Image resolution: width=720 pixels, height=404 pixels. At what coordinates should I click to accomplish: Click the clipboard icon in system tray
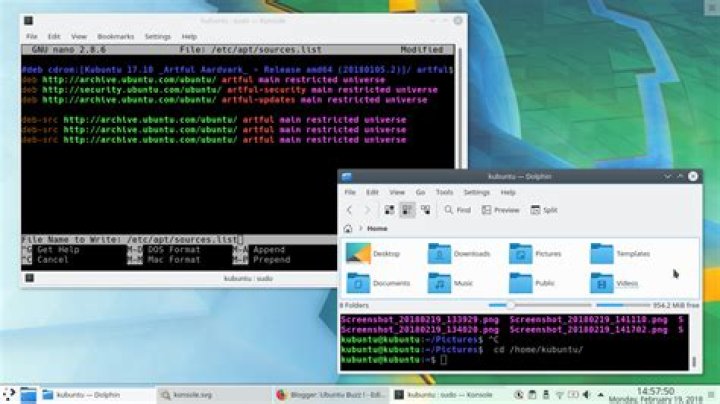[x=532, y=395]
